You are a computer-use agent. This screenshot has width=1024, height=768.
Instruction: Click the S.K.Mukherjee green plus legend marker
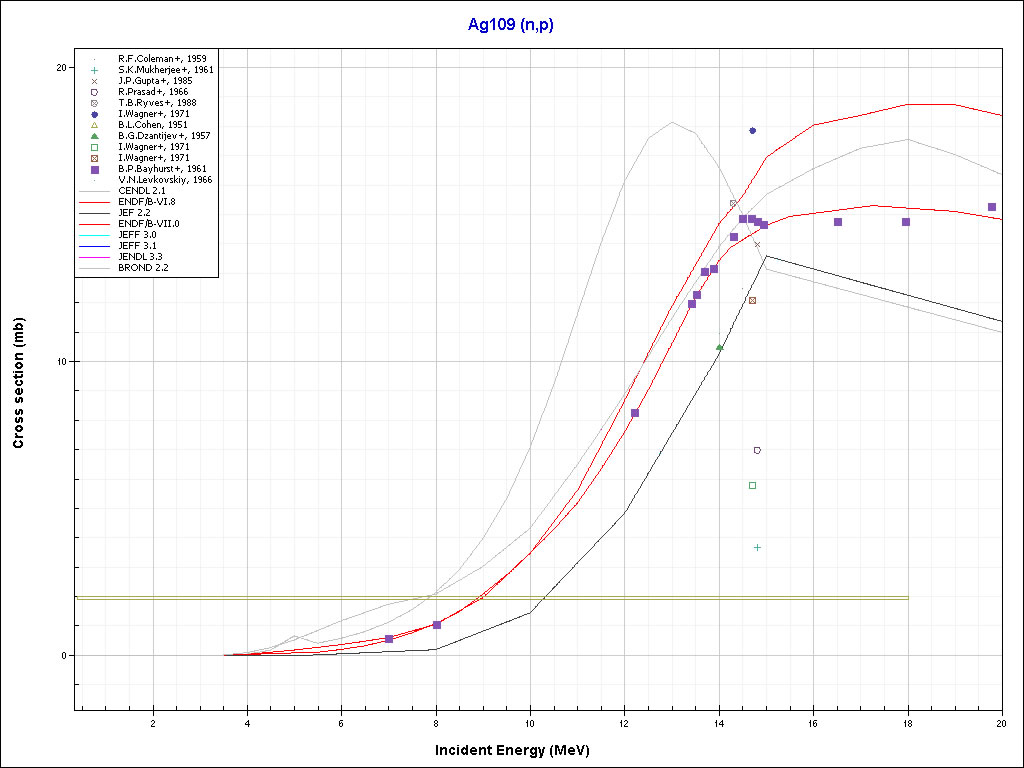94,70
